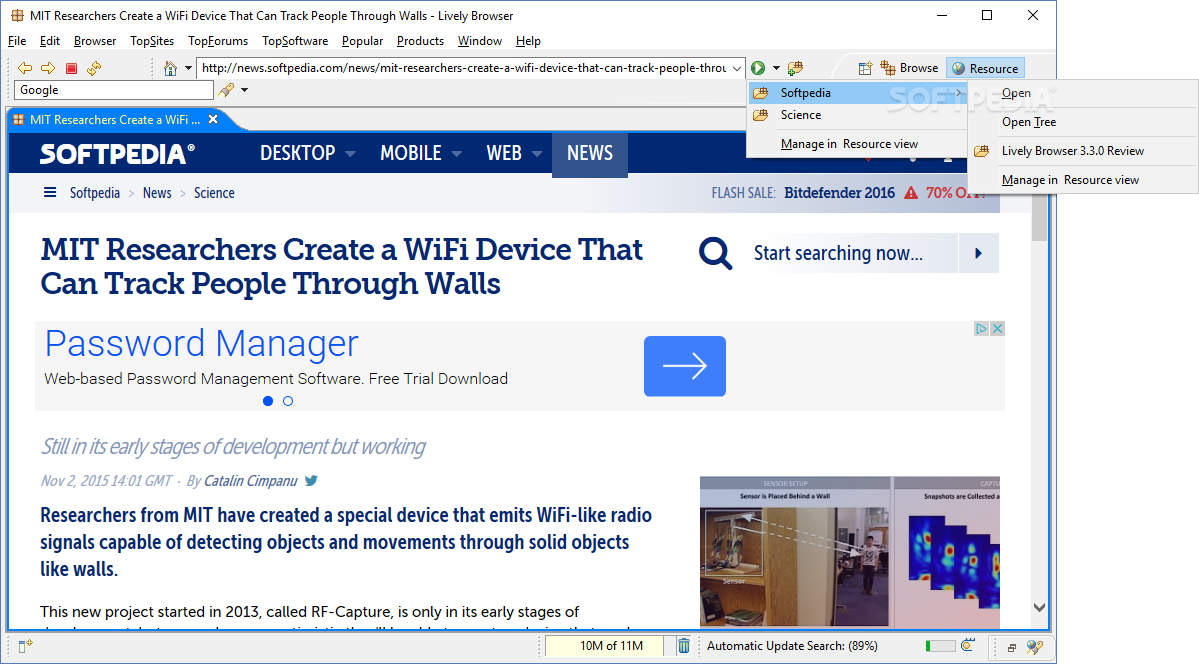Click the AdChoices triangle icon
The width and height of the screenshot is (1199, 664).
pyautogui.click(x=982, y=328)
